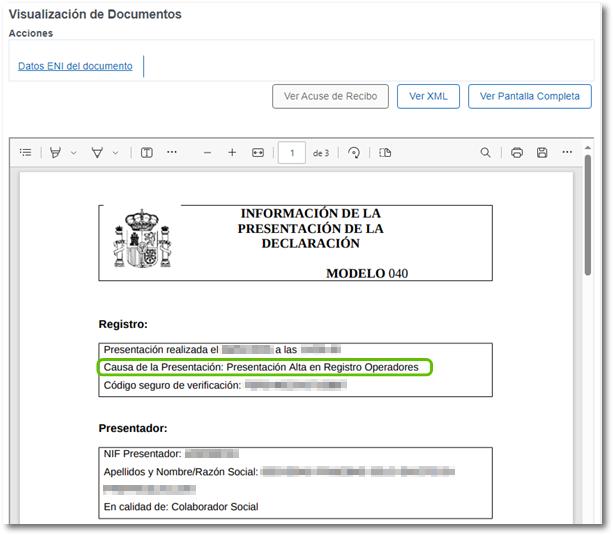
Task: Open the left overflow menu (three dots)
Action: click(172, 152)
